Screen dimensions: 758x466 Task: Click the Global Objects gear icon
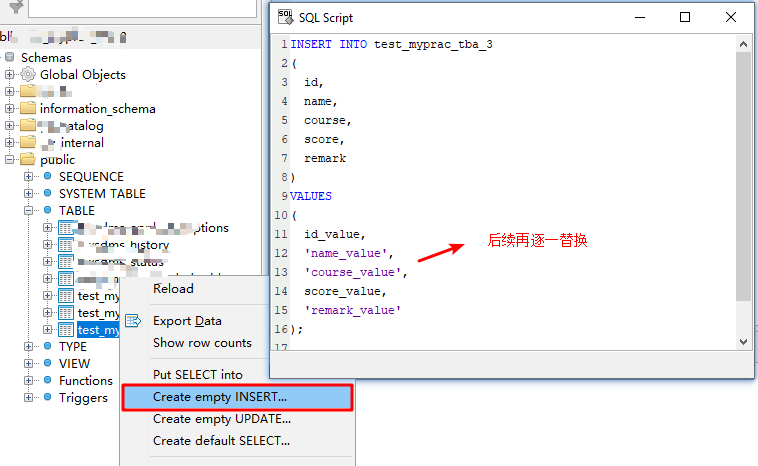click(x=28, y=75)
